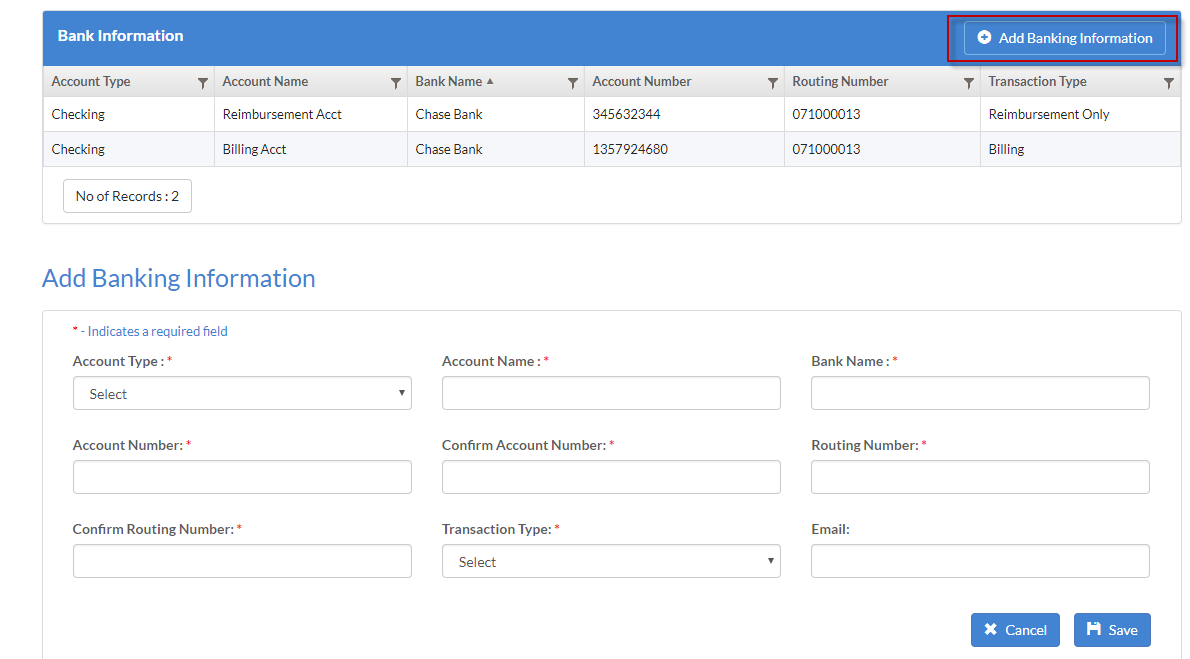Click the disk icon on the Save button
1190x659 pixels.
1095,630
